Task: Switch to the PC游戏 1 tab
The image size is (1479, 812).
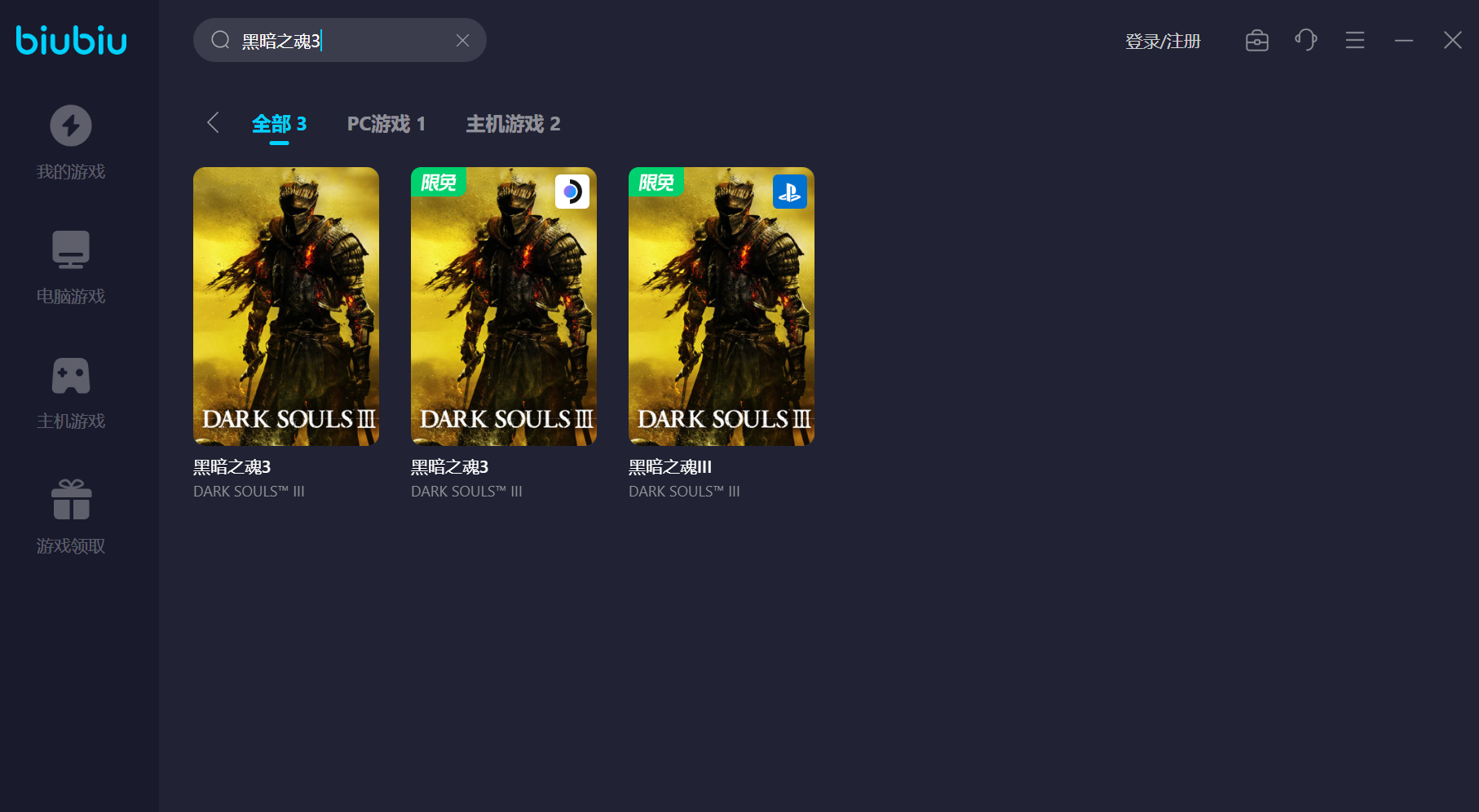Action: 386,124
